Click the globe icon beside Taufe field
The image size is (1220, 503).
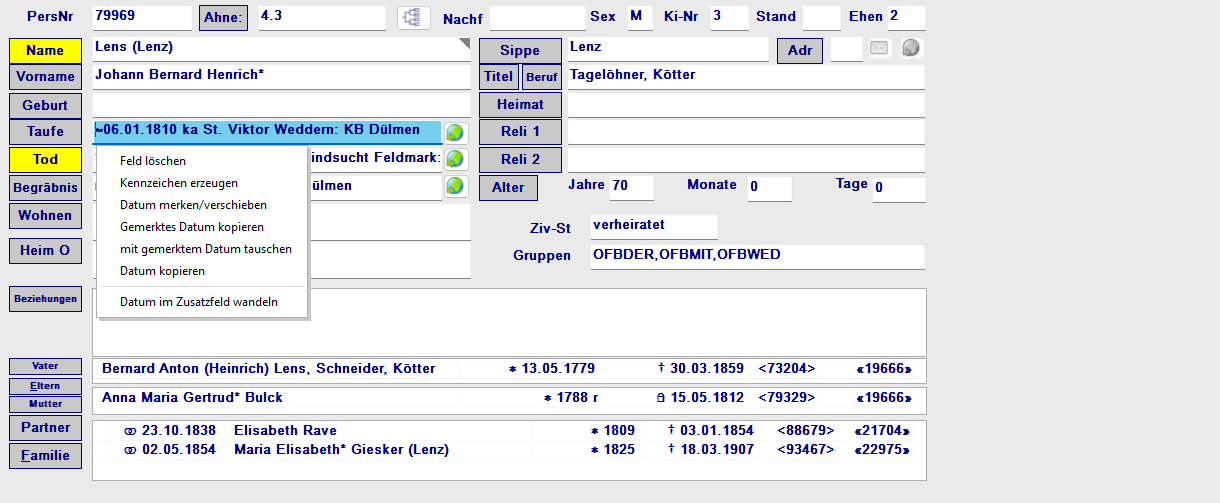455,132
